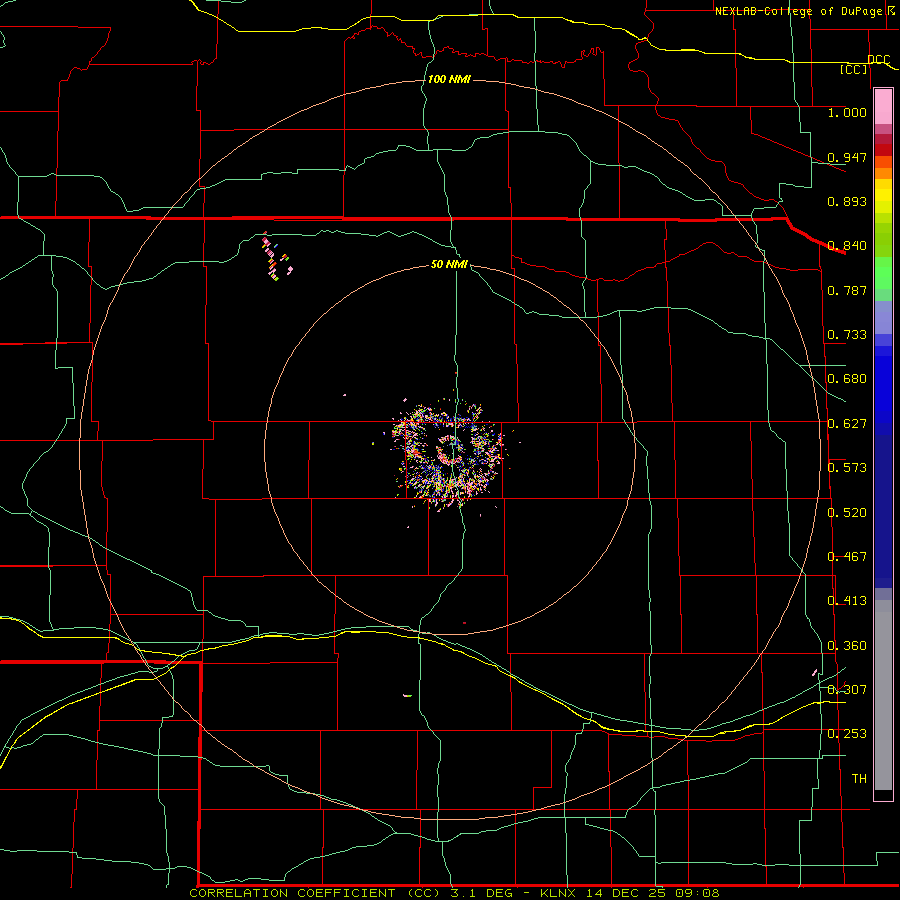Image resolution: width=900 pixels, height=900 pixels.
Task: Click the central radar echo cluster
Action: click(449, 455)
